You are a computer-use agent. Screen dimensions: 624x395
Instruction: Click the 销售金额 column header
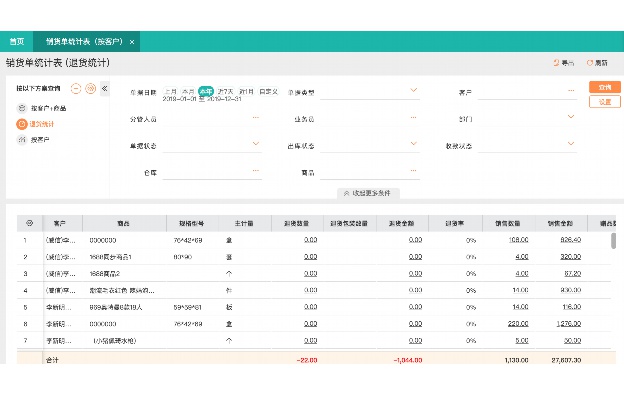point(561,224)
